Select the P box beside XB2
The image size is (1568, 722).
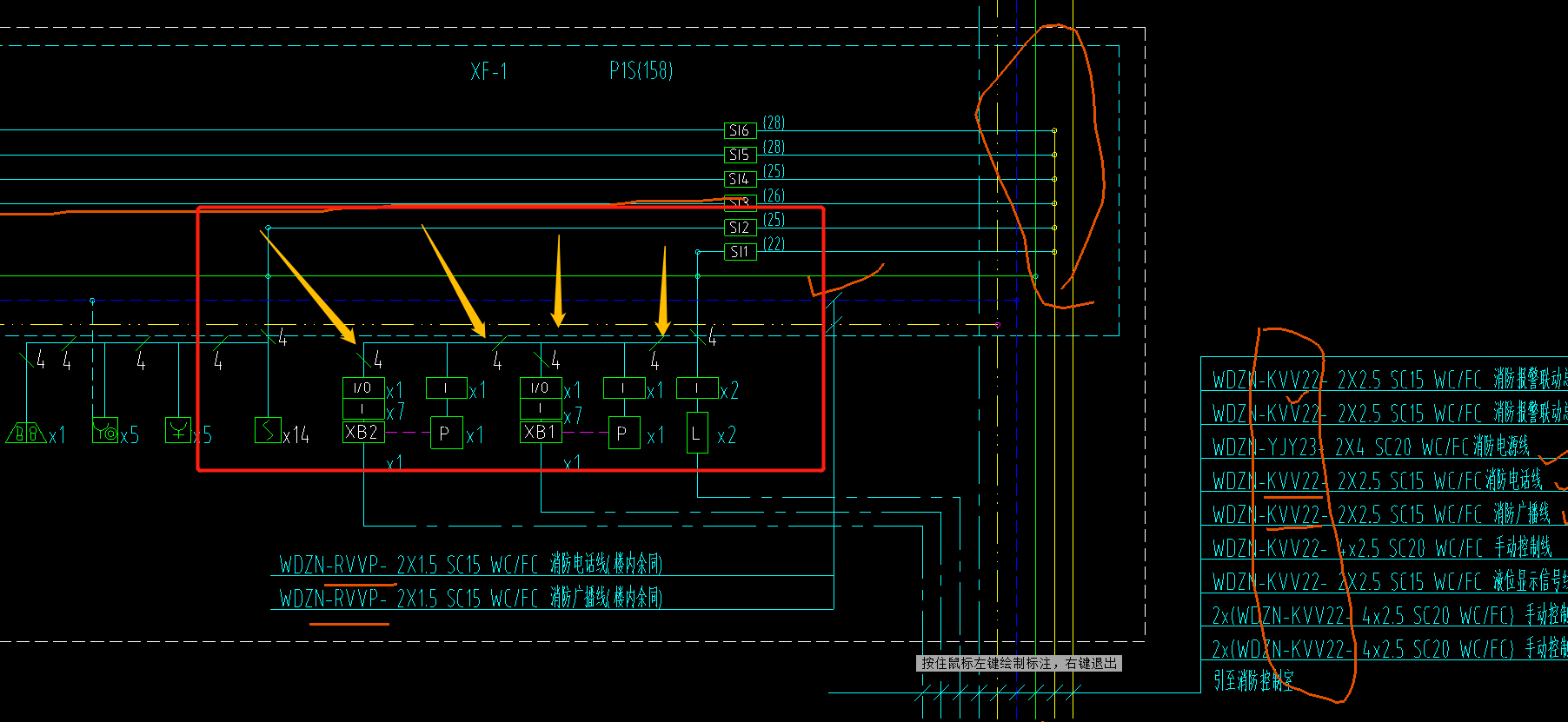tap(446, 433)
